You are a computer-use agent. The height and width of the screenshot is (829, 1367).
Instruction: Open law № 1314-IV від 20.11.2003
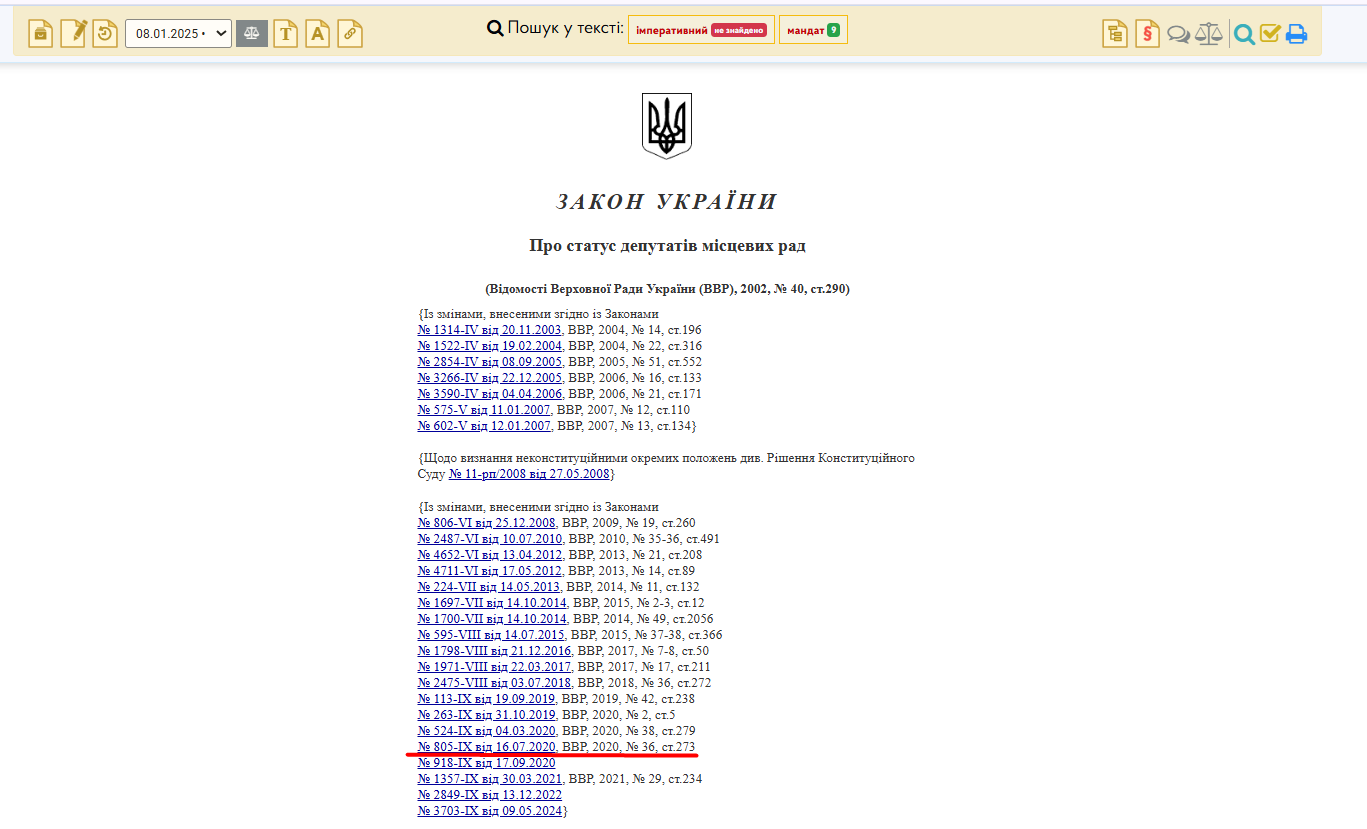pyautogui.click(x=490, y=330)
